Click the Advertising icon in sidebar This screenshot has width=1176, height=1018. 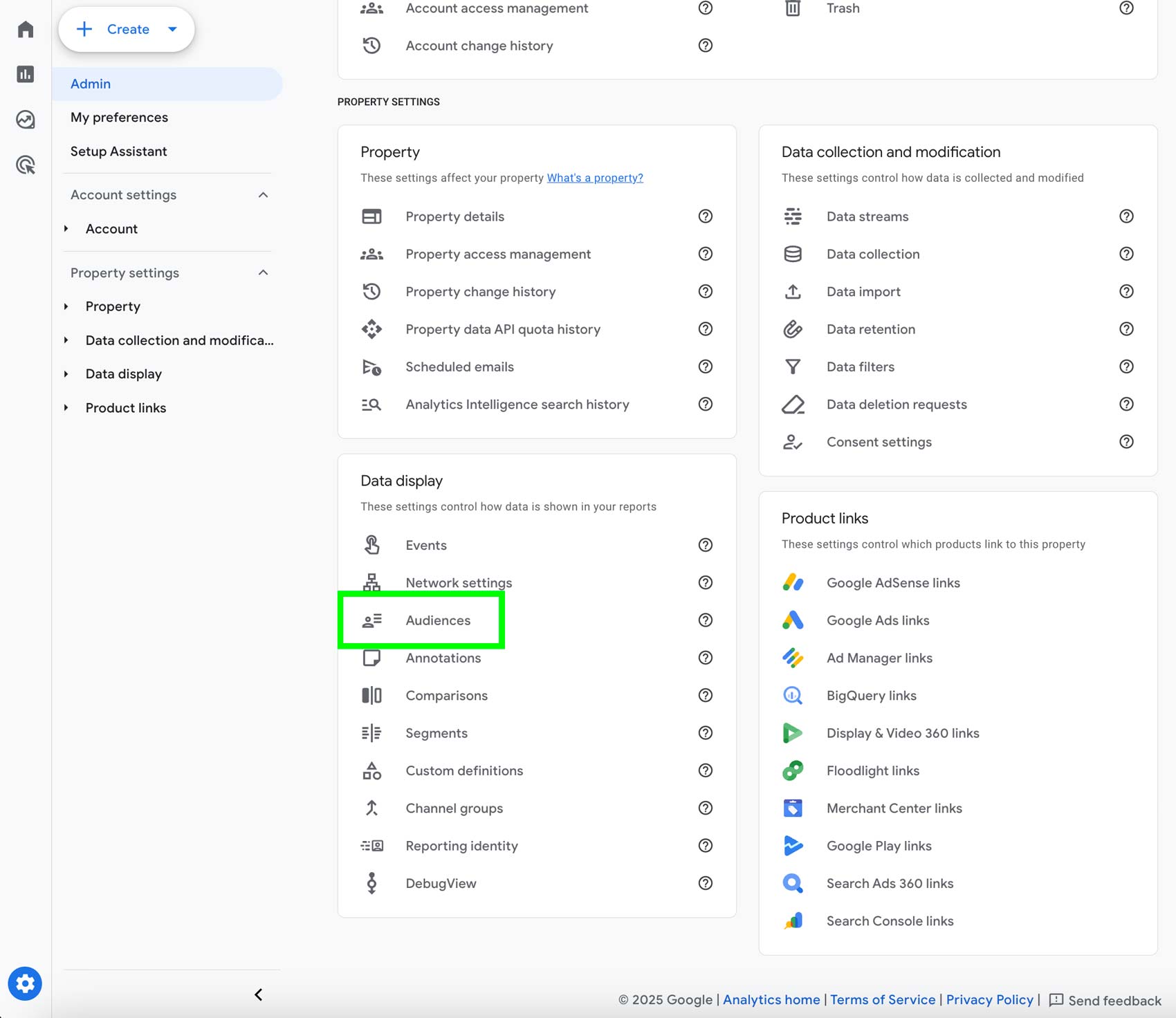point(25,165)
